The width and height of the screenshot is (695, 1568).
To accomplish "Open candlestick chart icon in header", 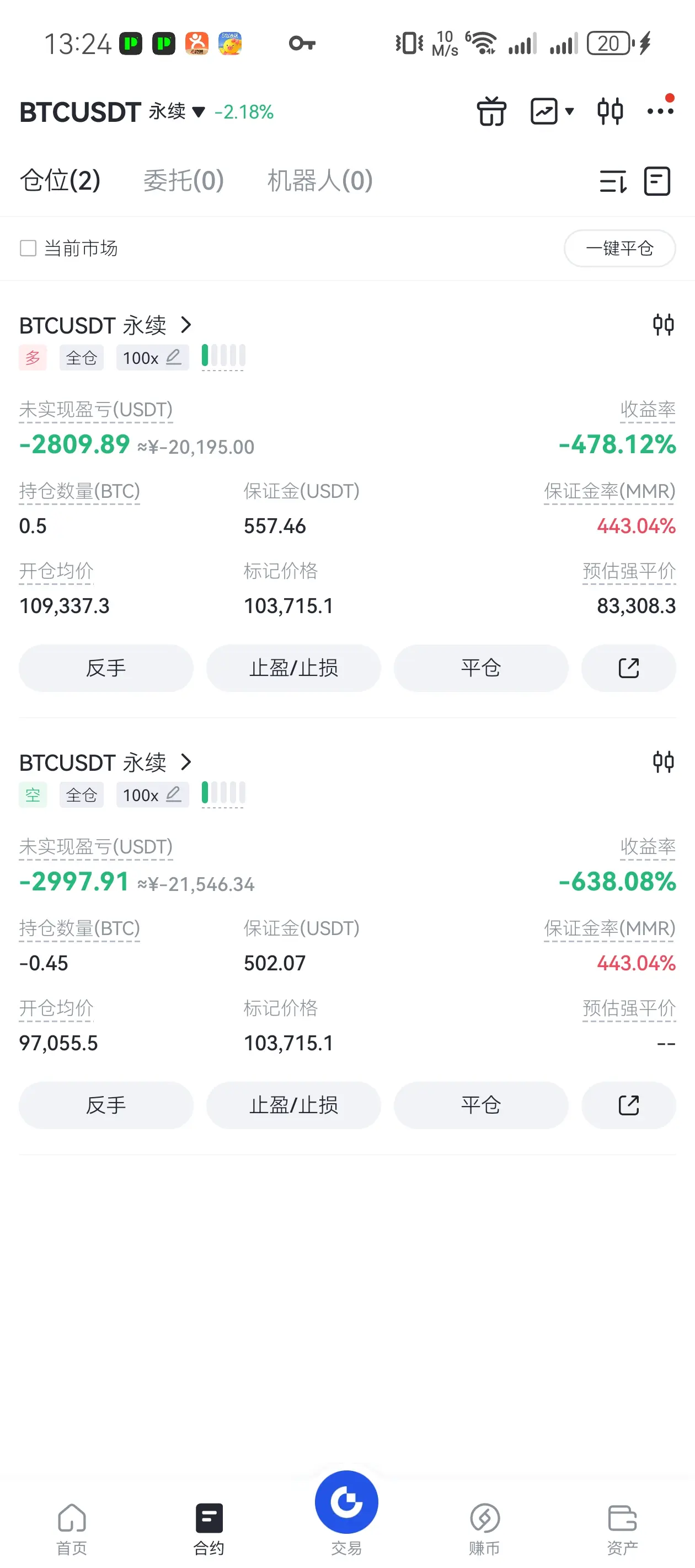I will coord(610,111).
